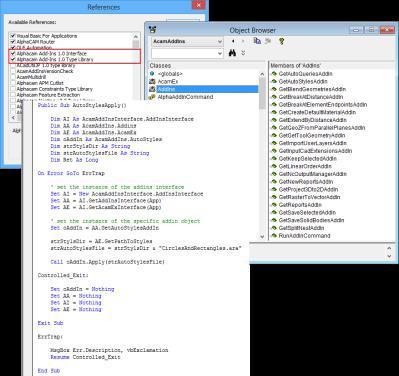This screenshot has height=376, width=399.
Task: Click the <globals> class icon
Action: [152, 74]
